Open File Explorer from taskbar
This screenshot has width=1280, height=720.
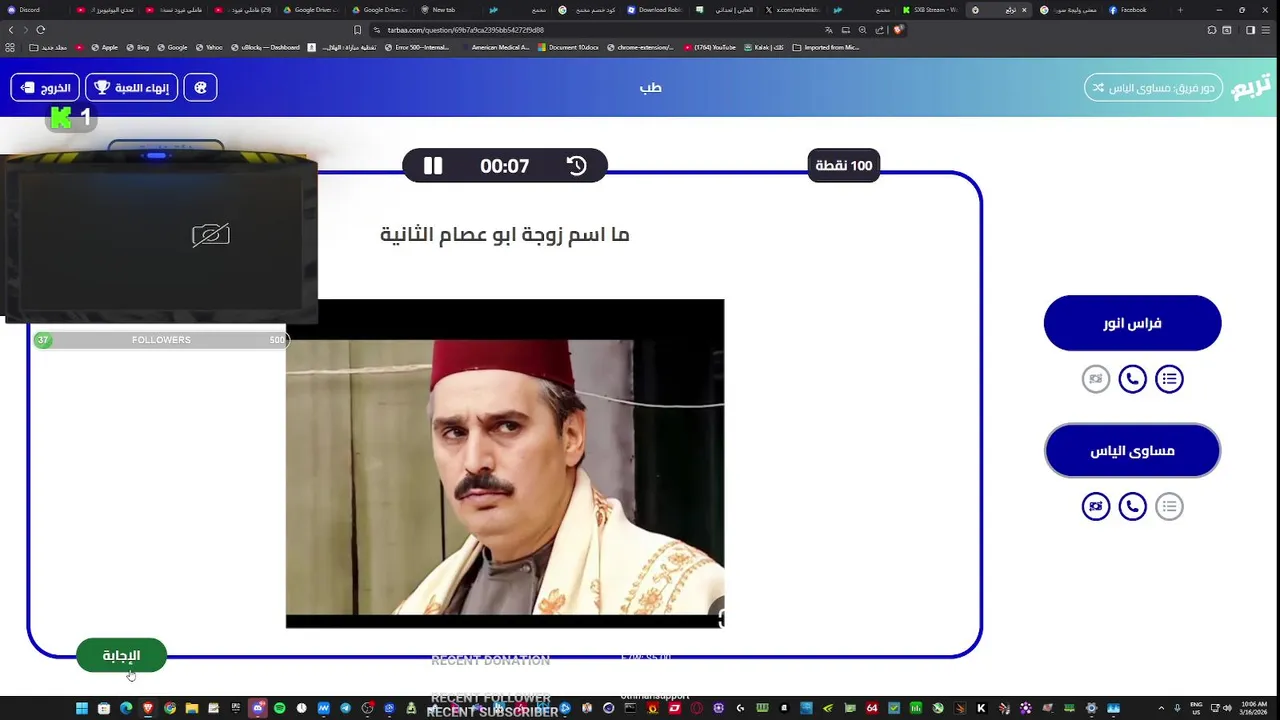coord(192,708)
